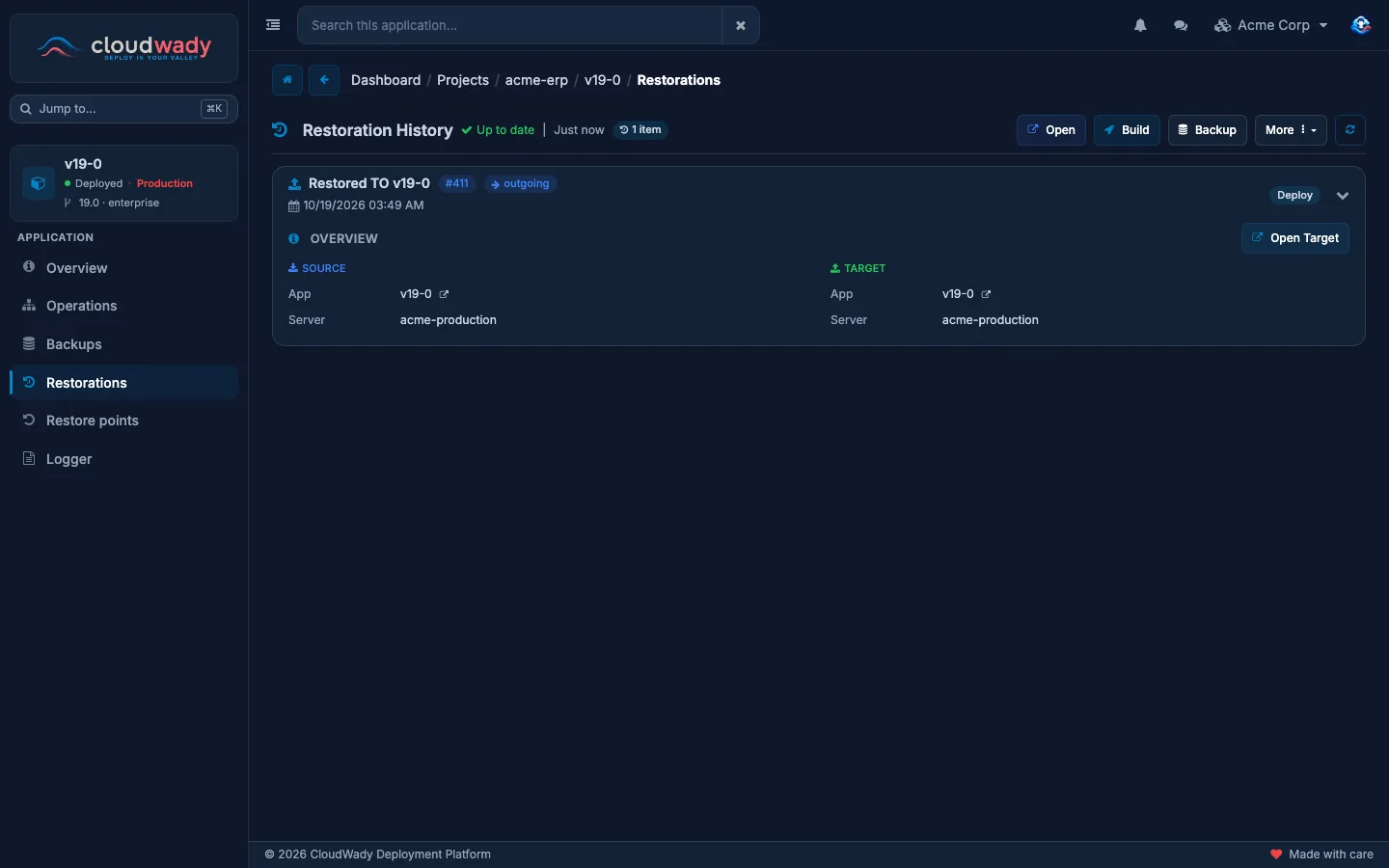Click the home breadcrumb icon
Viewport: 1389px width, 868px height.
click(x=287, y=80)
